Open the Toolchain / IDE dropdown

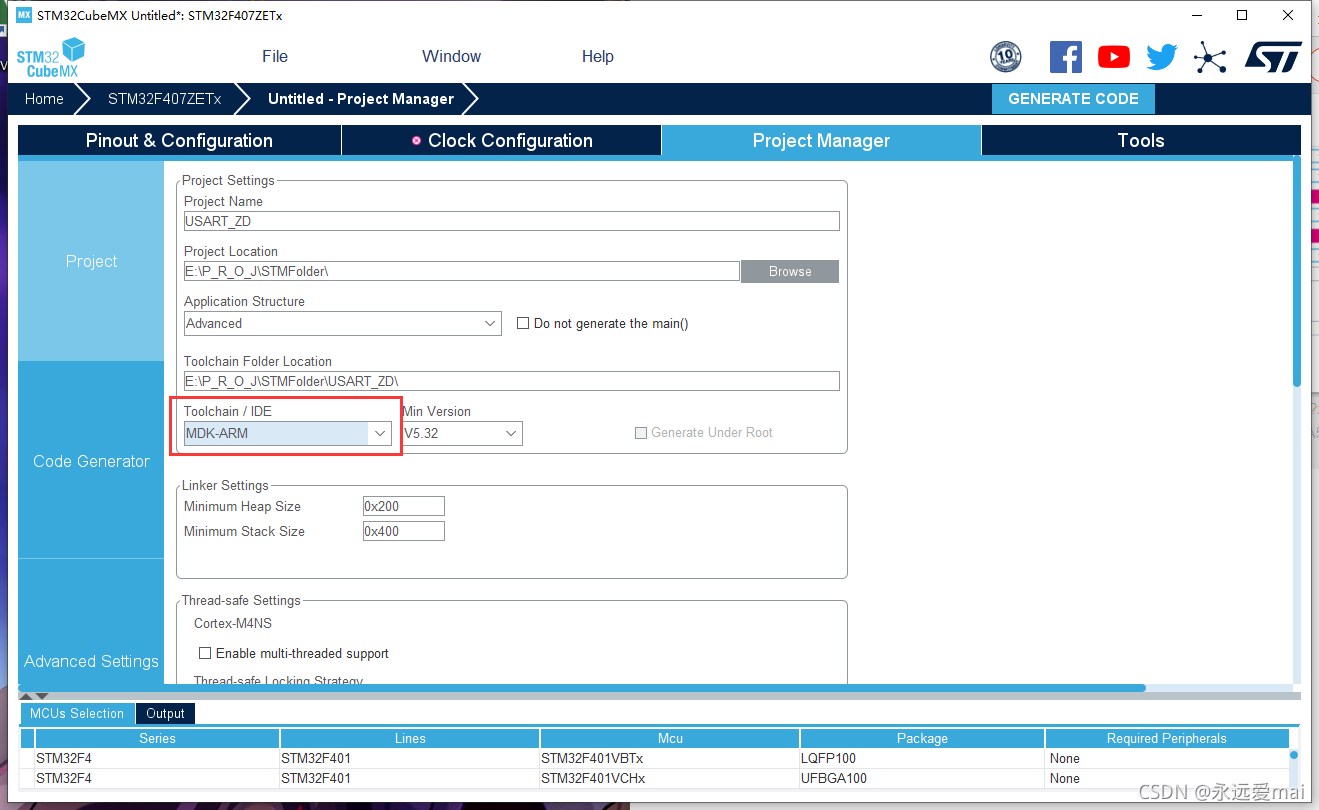(287, 434)
